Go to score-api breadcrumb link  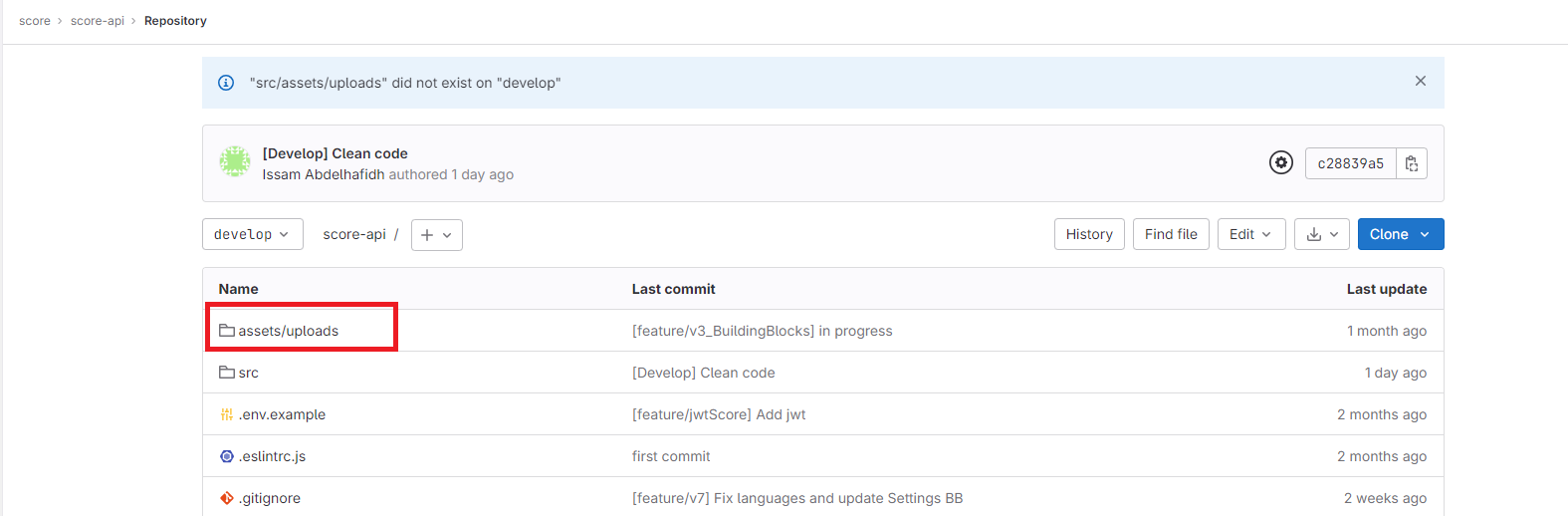click(x=98, y=21)
